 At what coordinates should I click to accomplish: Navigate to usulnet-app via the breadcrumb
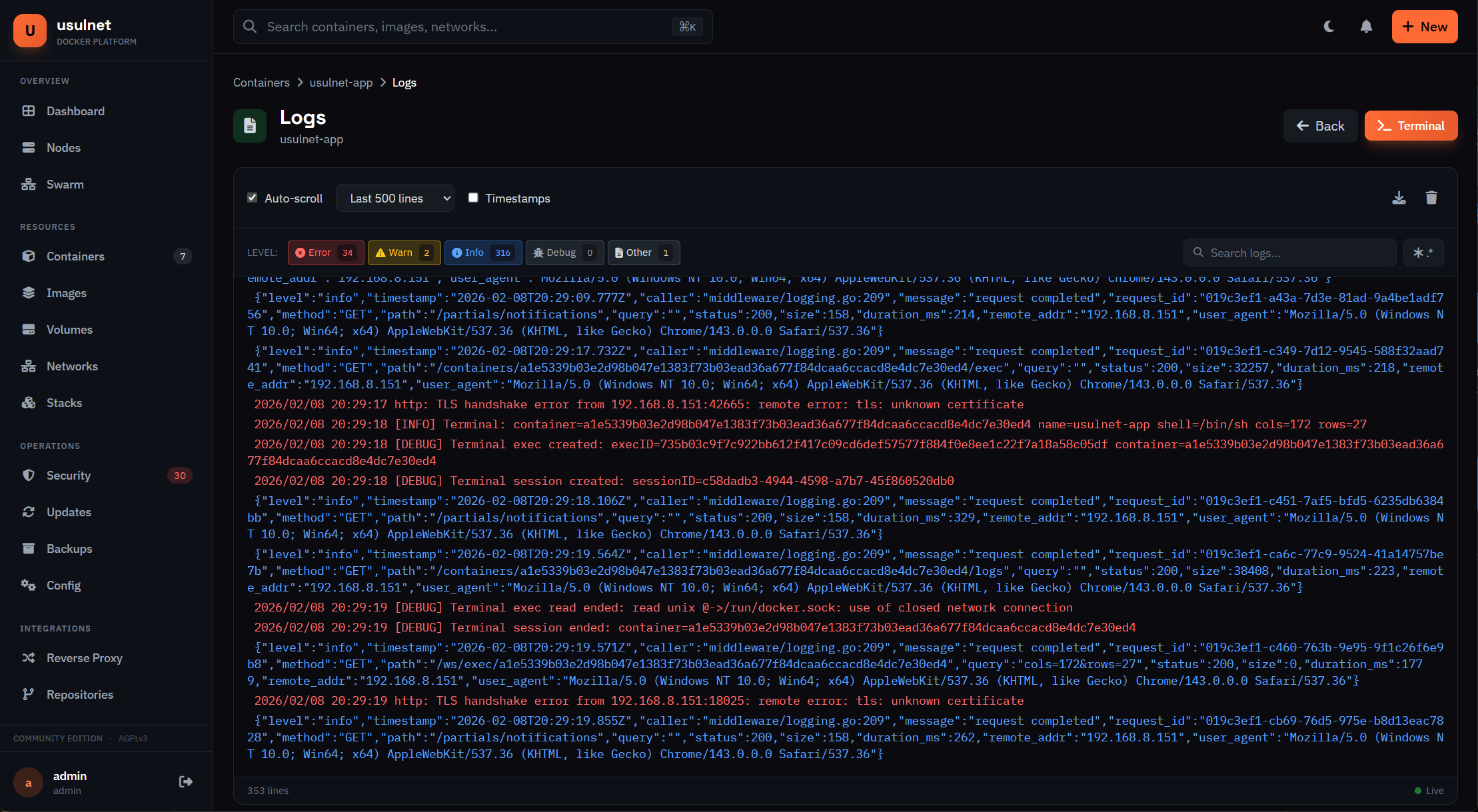pyautogui.click(x=341, y=82)
